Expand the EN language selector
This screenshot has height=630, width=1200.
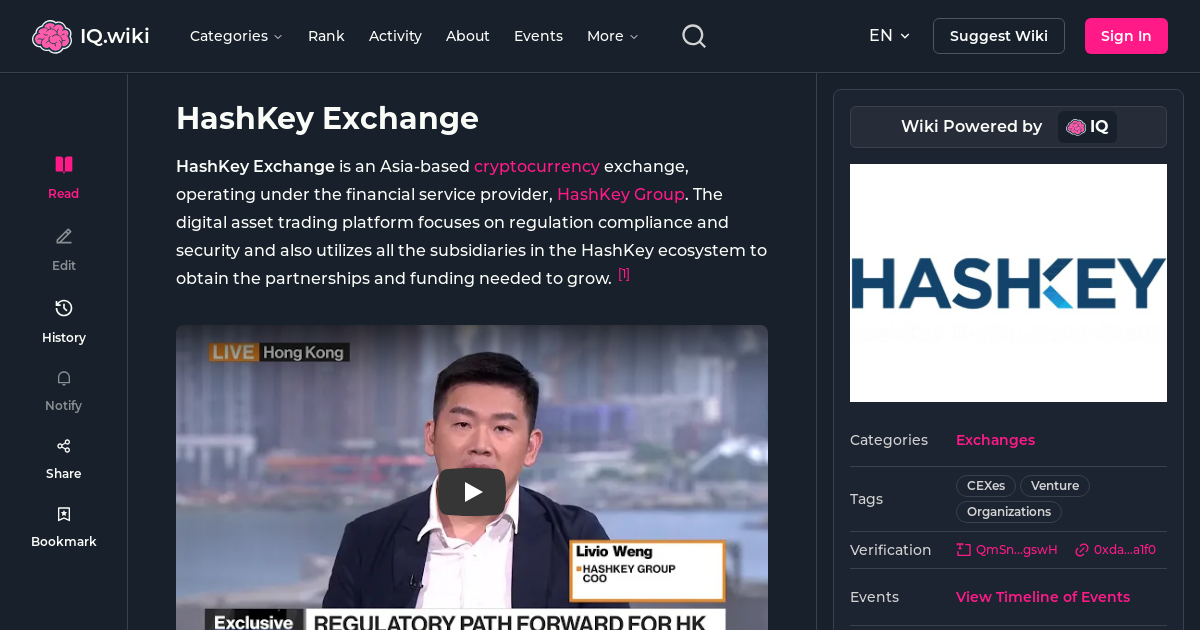pos(889,35)
